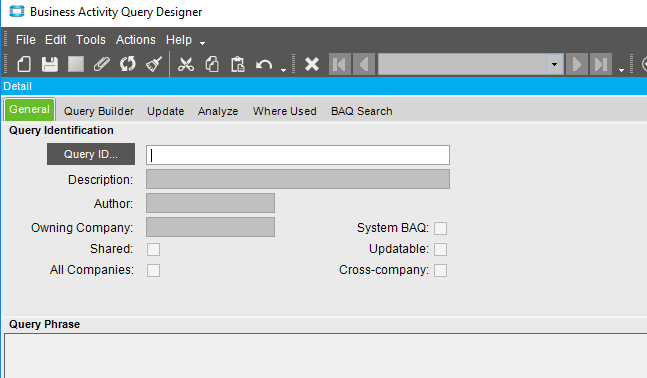The height and width of the screenshot is (378, 647).
Task: Switch to the Query Builder tab
Action: 99,111
